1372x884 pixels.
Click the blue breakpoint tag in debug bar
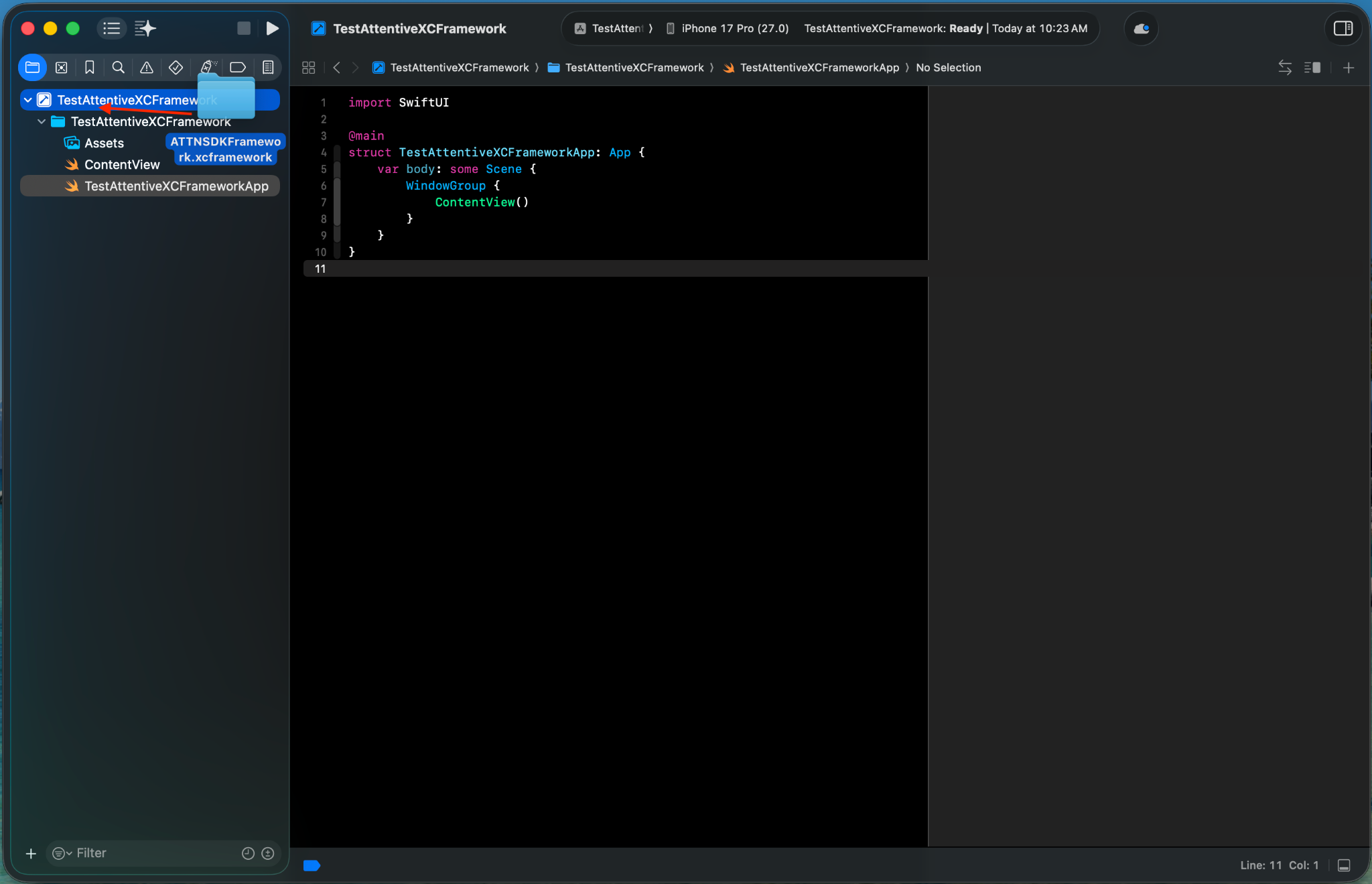[312, 865]
